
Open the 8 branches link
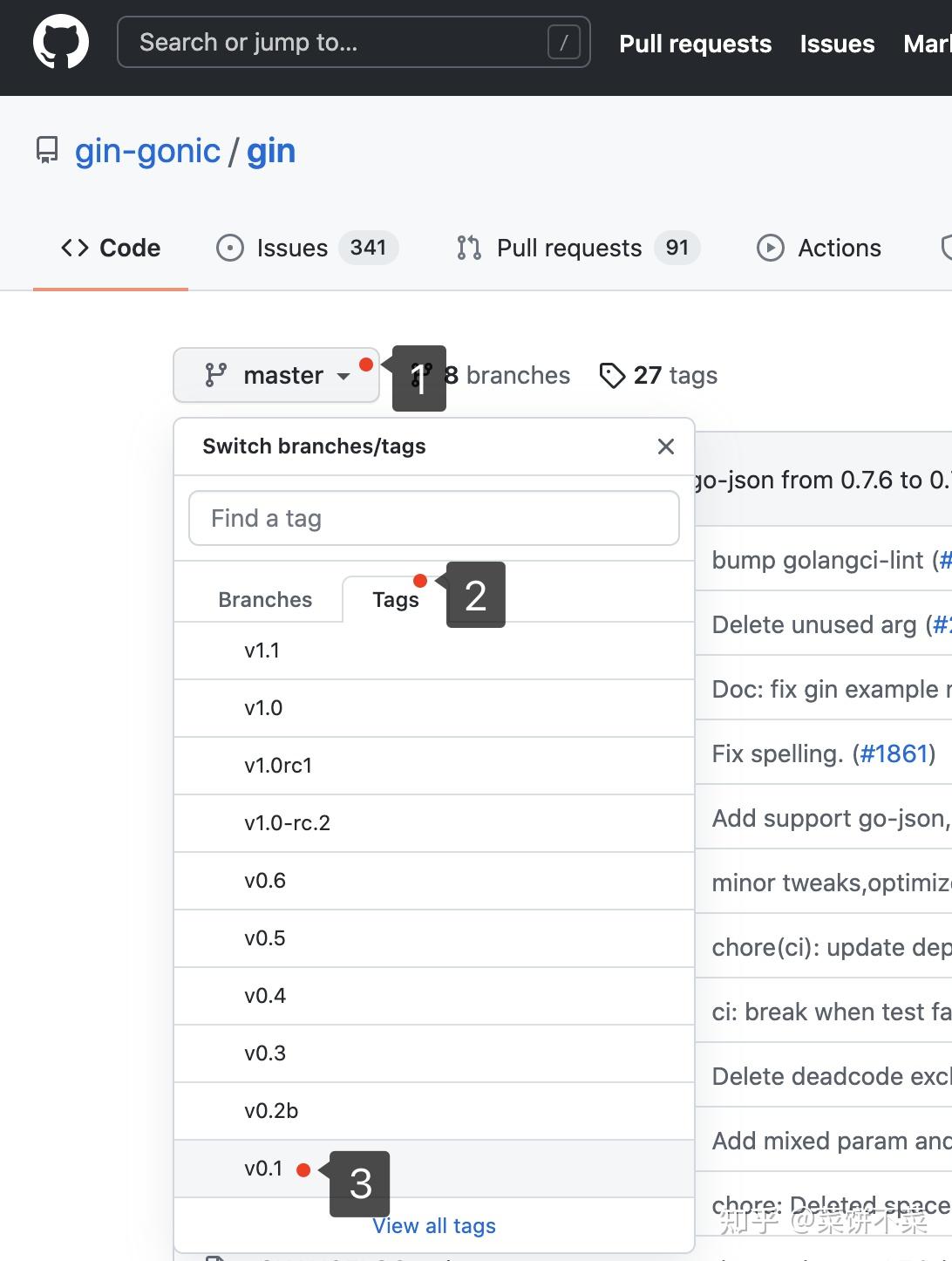(506, 375)
